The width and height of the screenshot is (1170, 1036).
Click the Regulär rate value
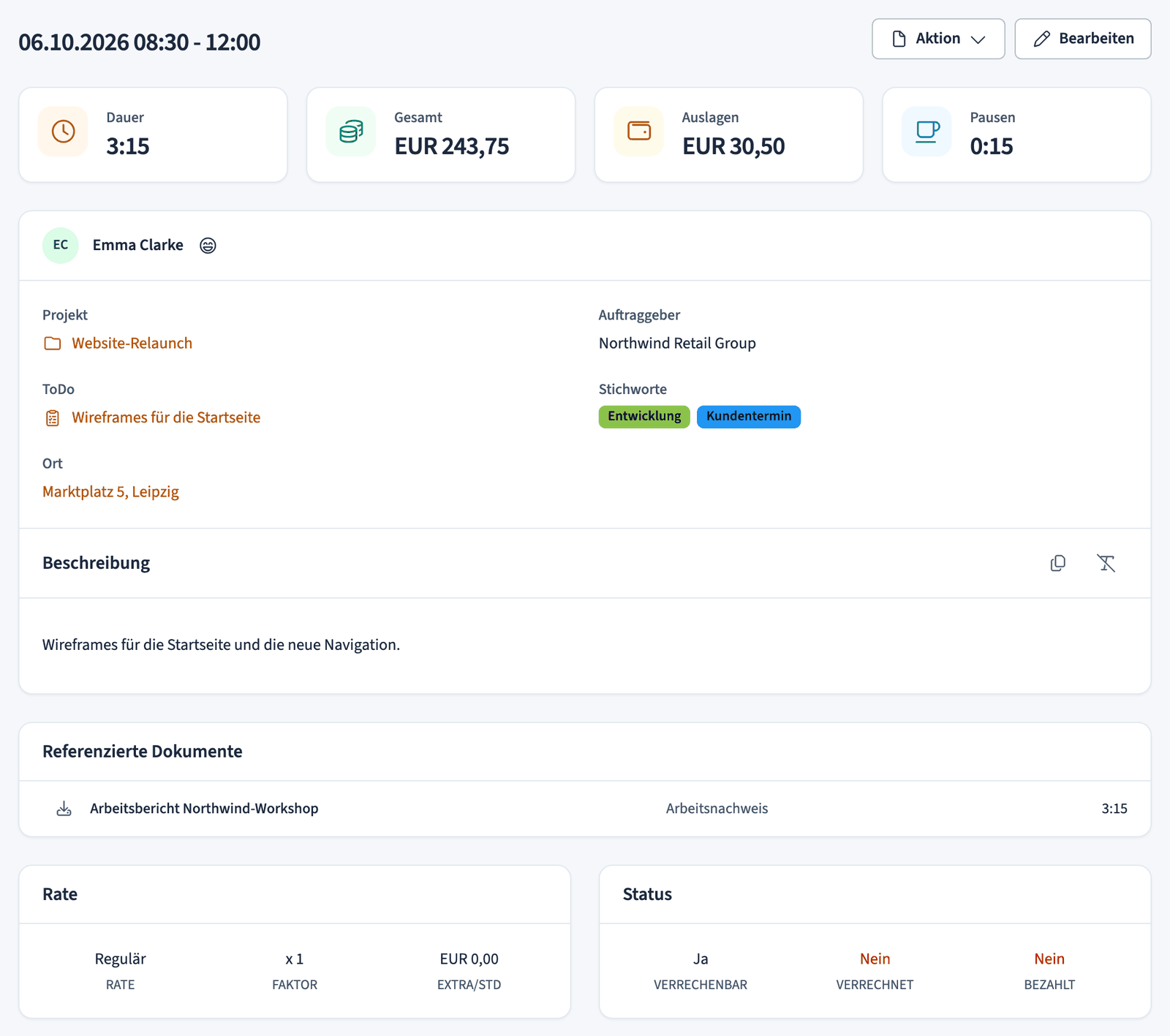[121, 959]
